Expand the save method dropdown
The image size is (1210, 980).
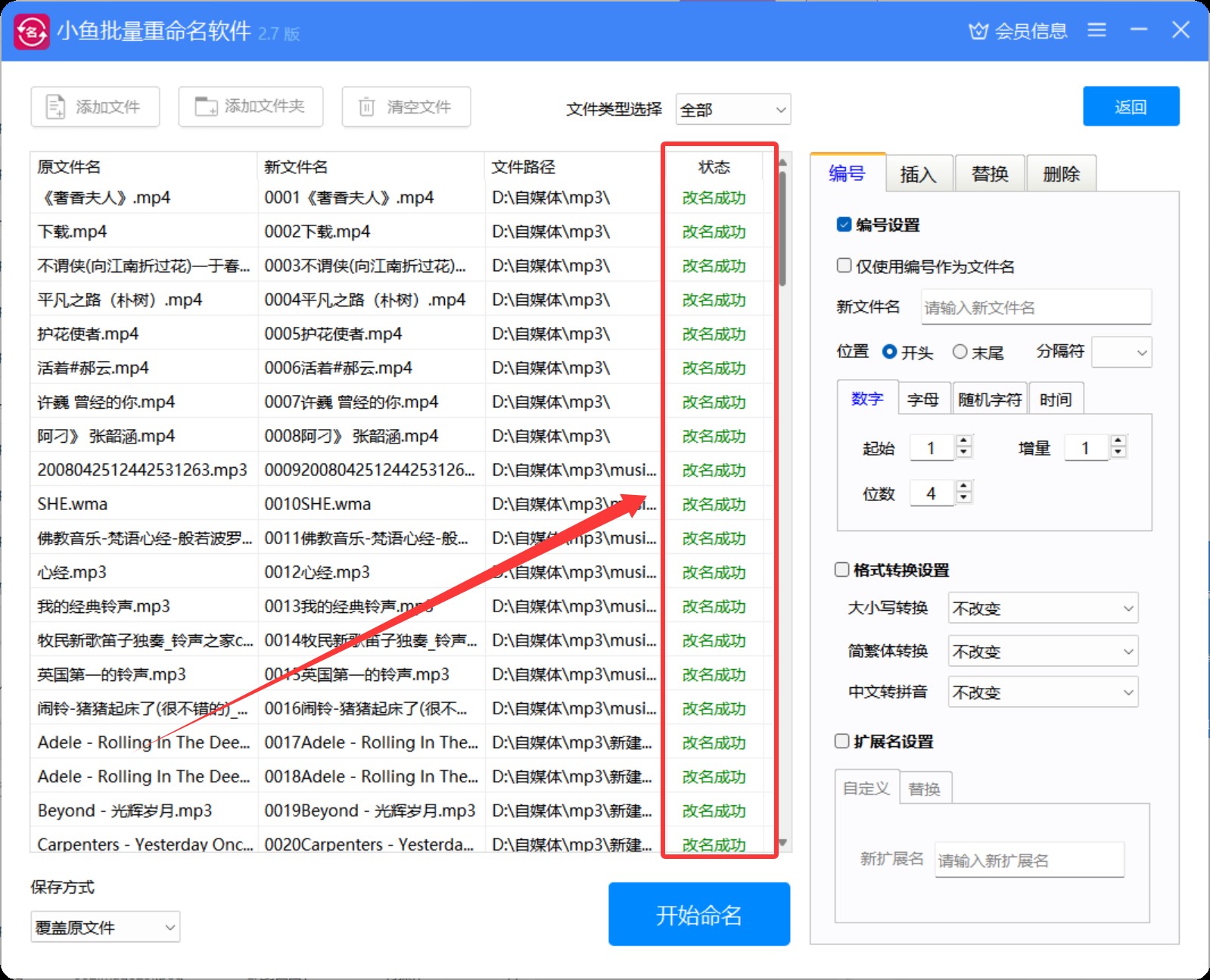(105, 927)
